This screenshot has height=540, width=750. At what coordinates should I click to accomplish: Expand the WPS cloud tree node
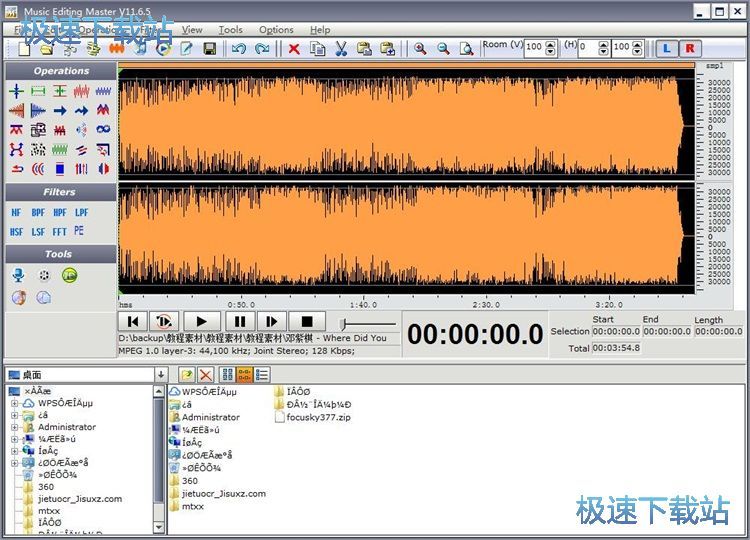(x=15, y=403)
